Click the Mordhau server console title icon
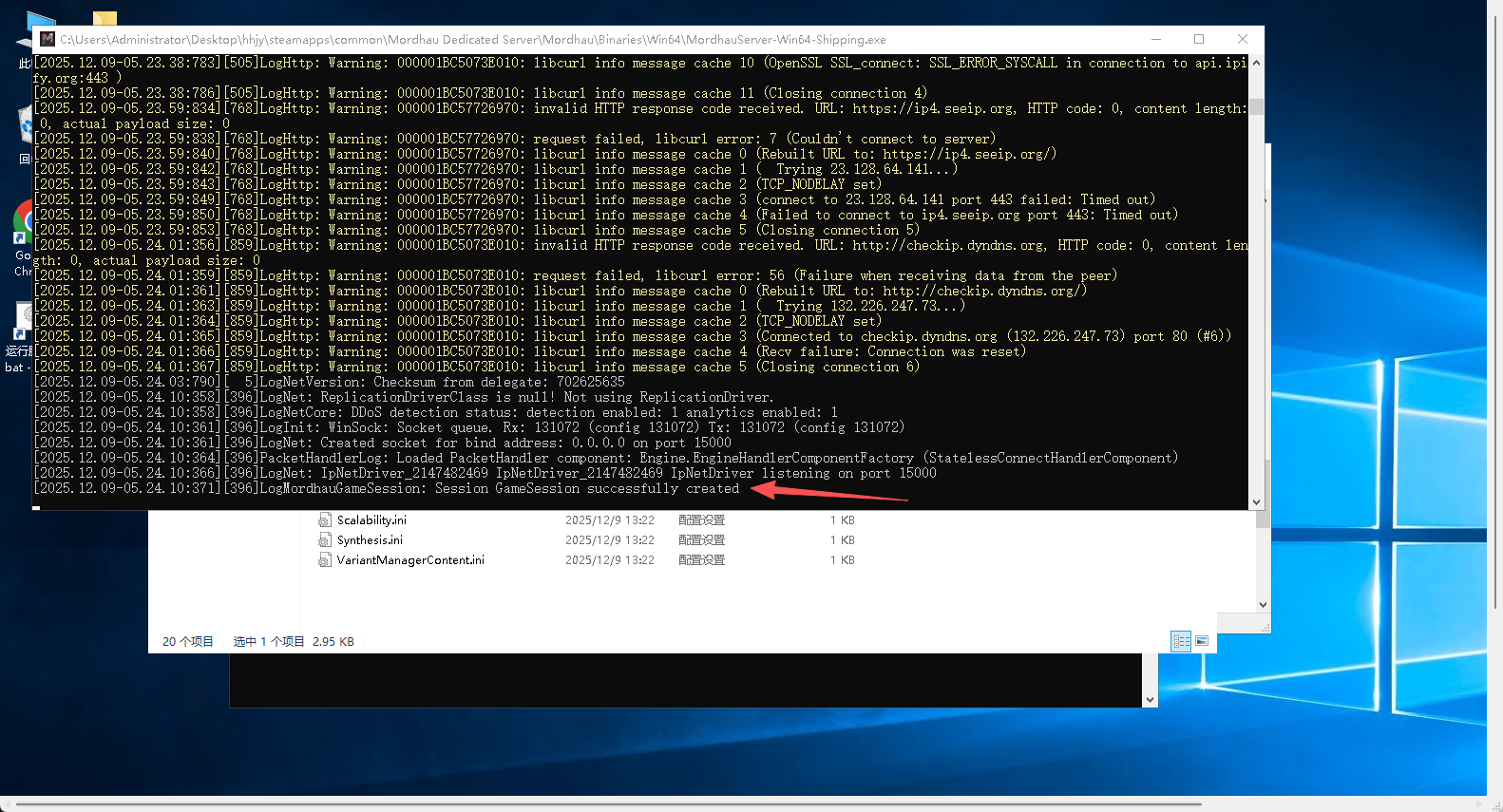The width and height of the screenshot is (1503, 812). 48,39
